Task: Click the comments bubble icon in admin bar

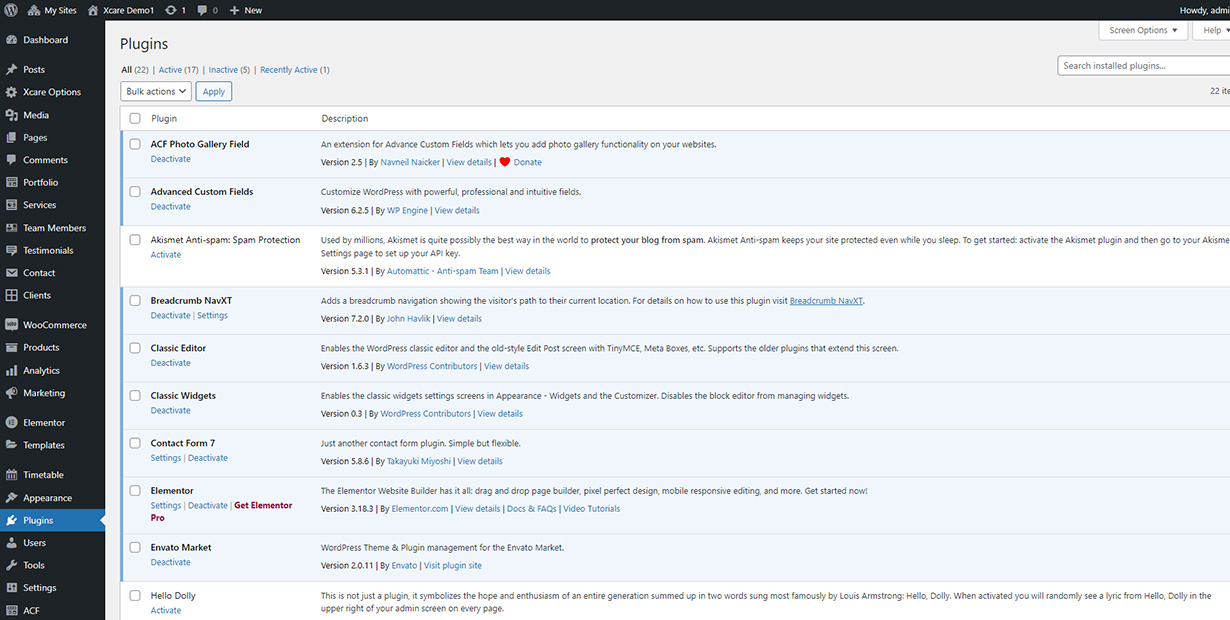Action: click(x=203, y=10)
